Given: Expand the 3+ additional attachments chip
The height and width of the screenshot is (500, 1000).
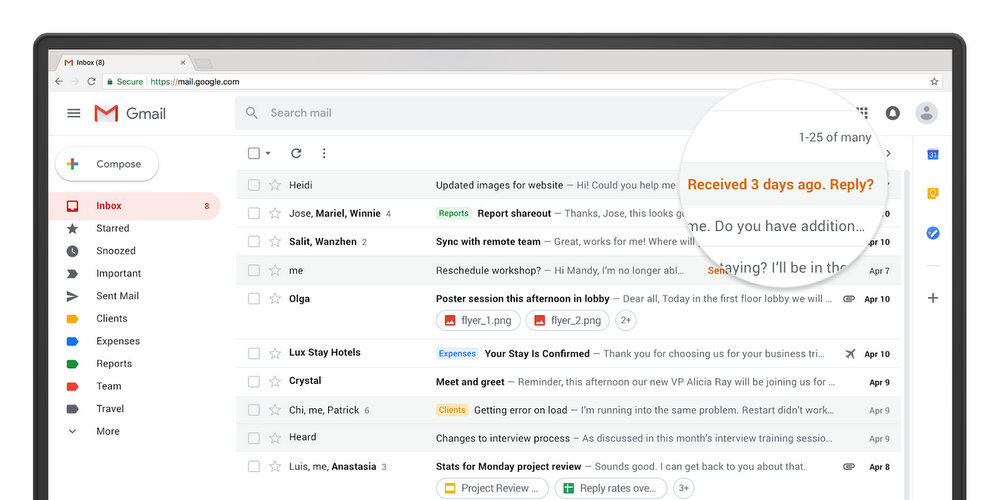Looking at the screenshot, I should click(684, 489).
